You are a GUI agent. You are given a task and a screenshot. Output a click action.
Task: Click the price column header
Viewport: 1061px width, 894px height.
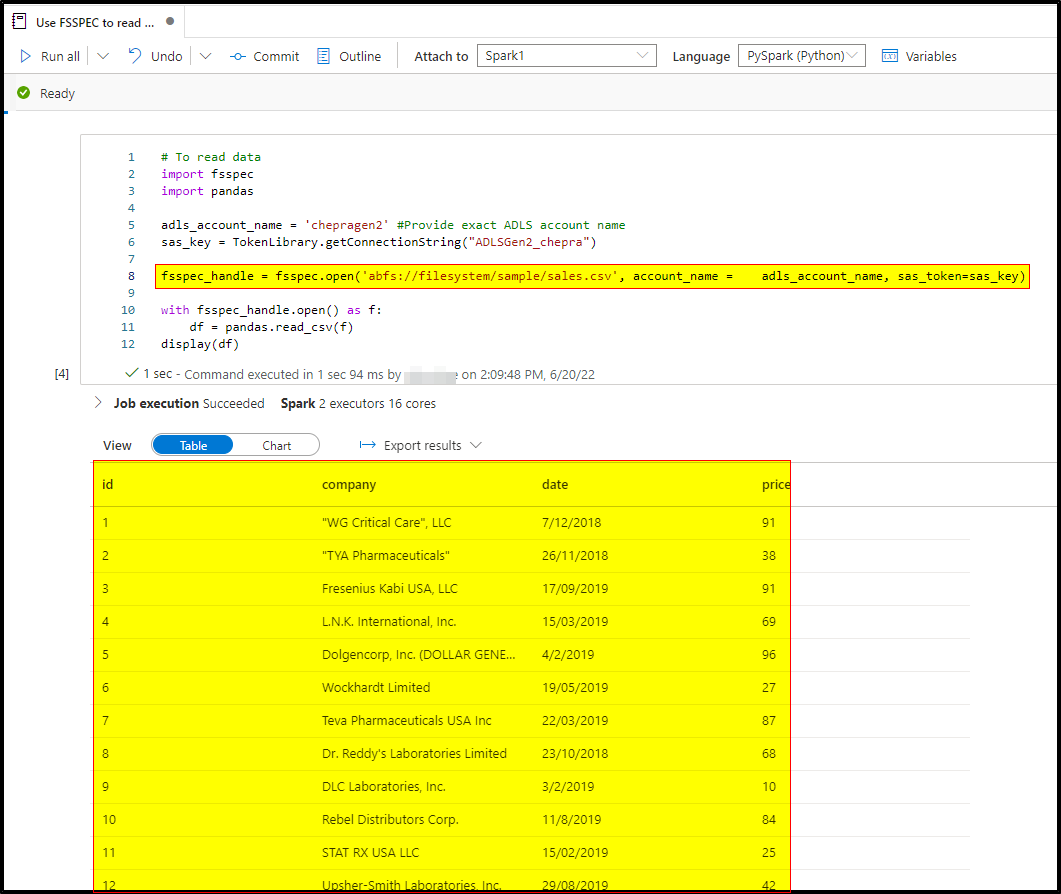pyautogui.click(x=775, y=485)
